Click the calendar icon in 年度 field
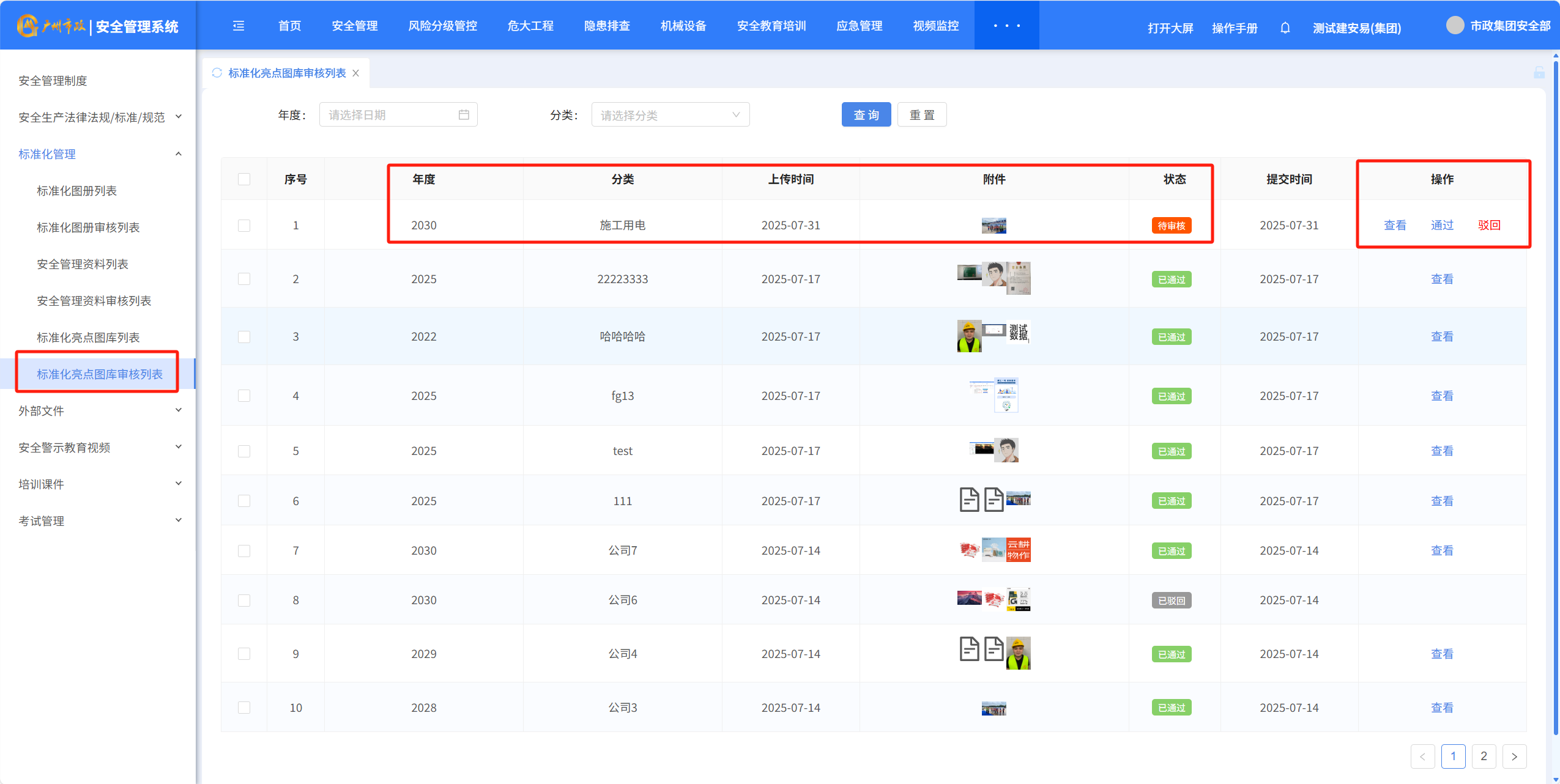 (x=464, y=115)
